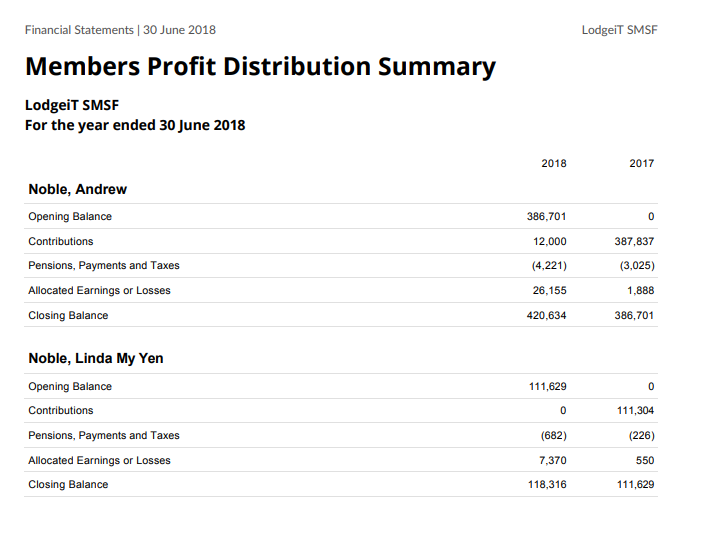Click Andrew's 2018 contributions value 12,000
This screenshot has height=542, width=719.
coord(549,241)
